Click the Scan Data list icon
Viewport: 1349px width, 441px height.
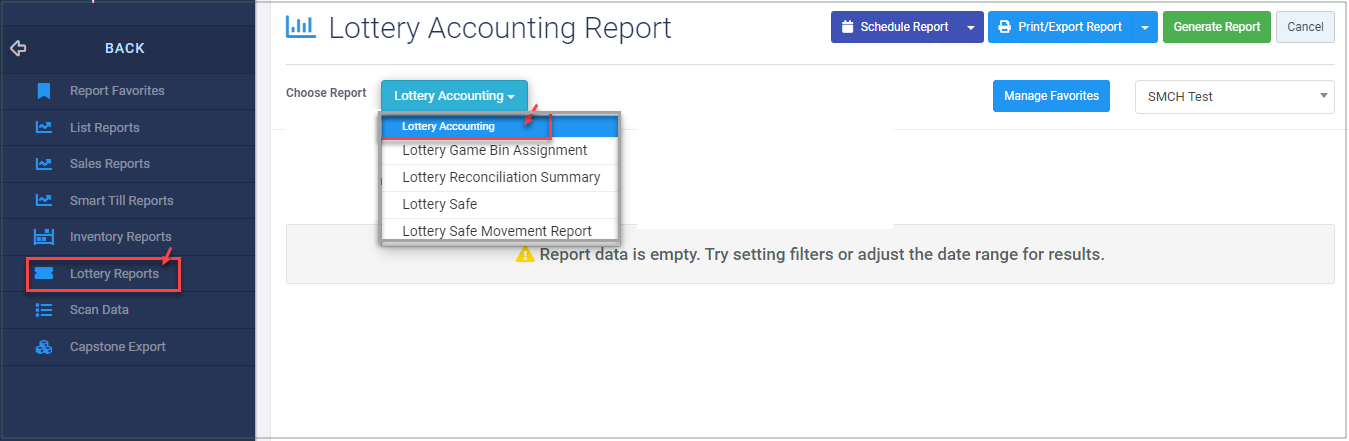click(x=43, y=310)
